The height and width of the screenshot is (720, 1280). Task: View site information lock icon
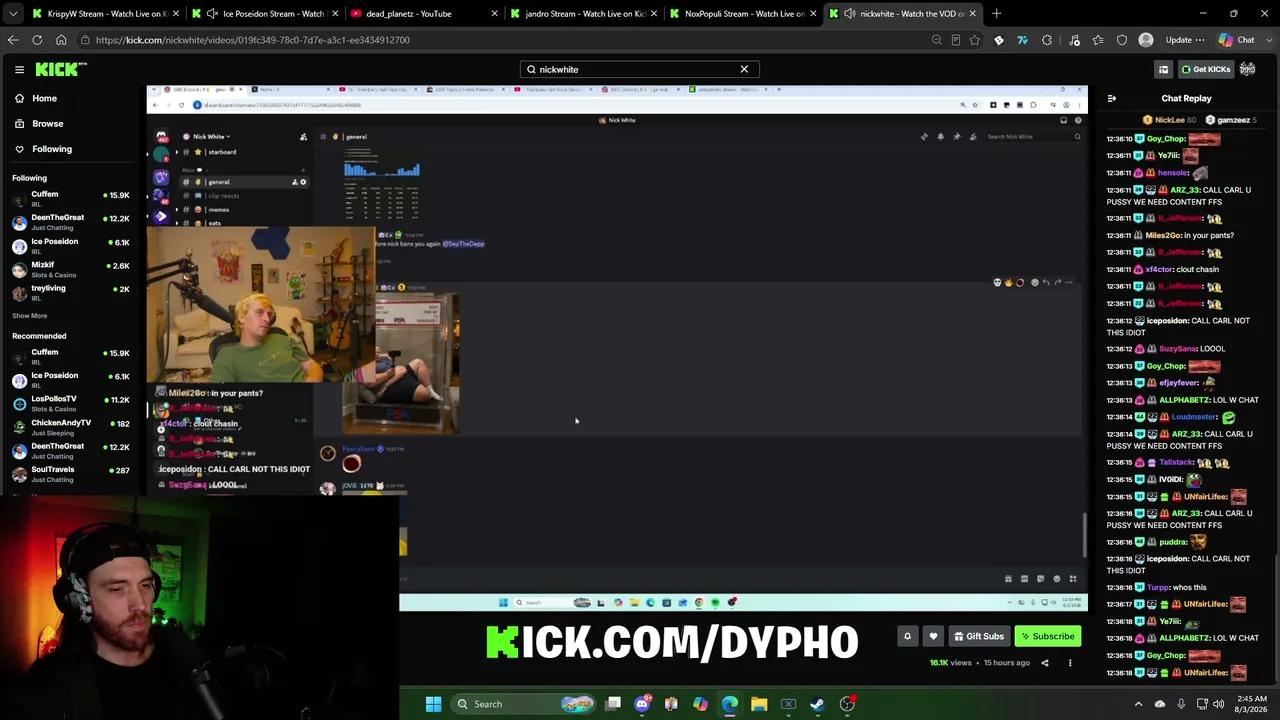point(87,40)
